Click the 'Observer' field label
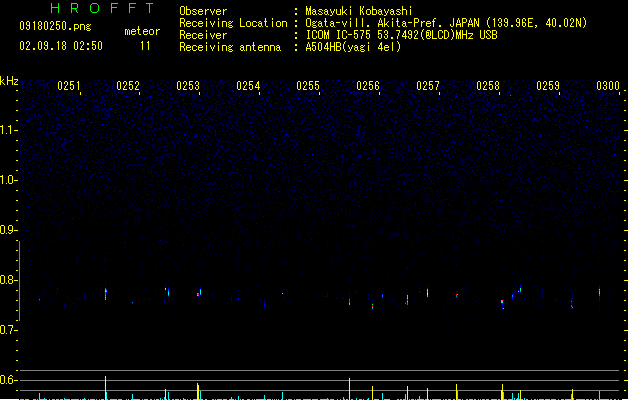 (x=203, y=11)
